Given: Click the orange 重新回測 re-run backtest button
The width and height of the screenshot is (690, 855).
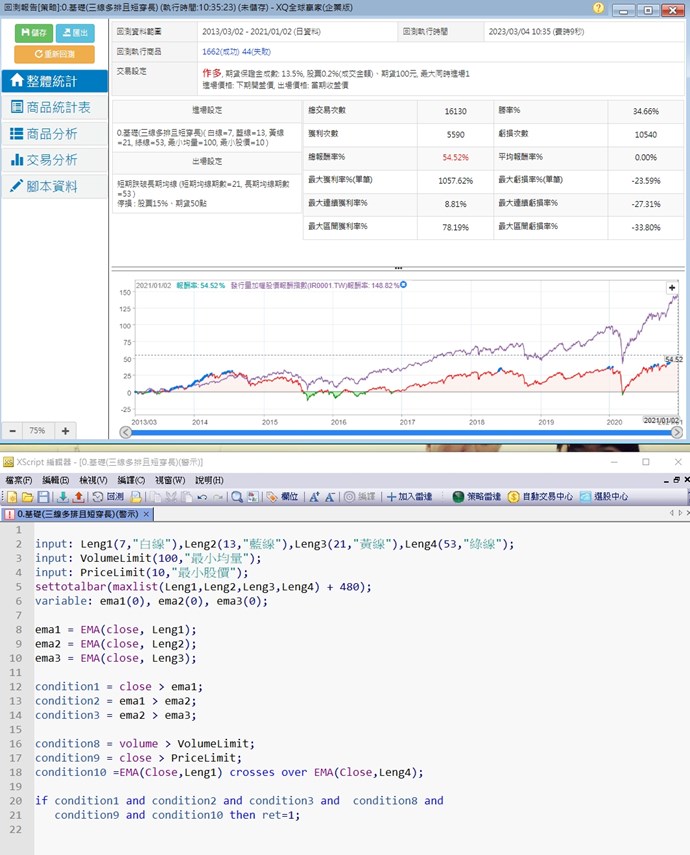Looking at the screenshot, I should (x=54, y=54).
